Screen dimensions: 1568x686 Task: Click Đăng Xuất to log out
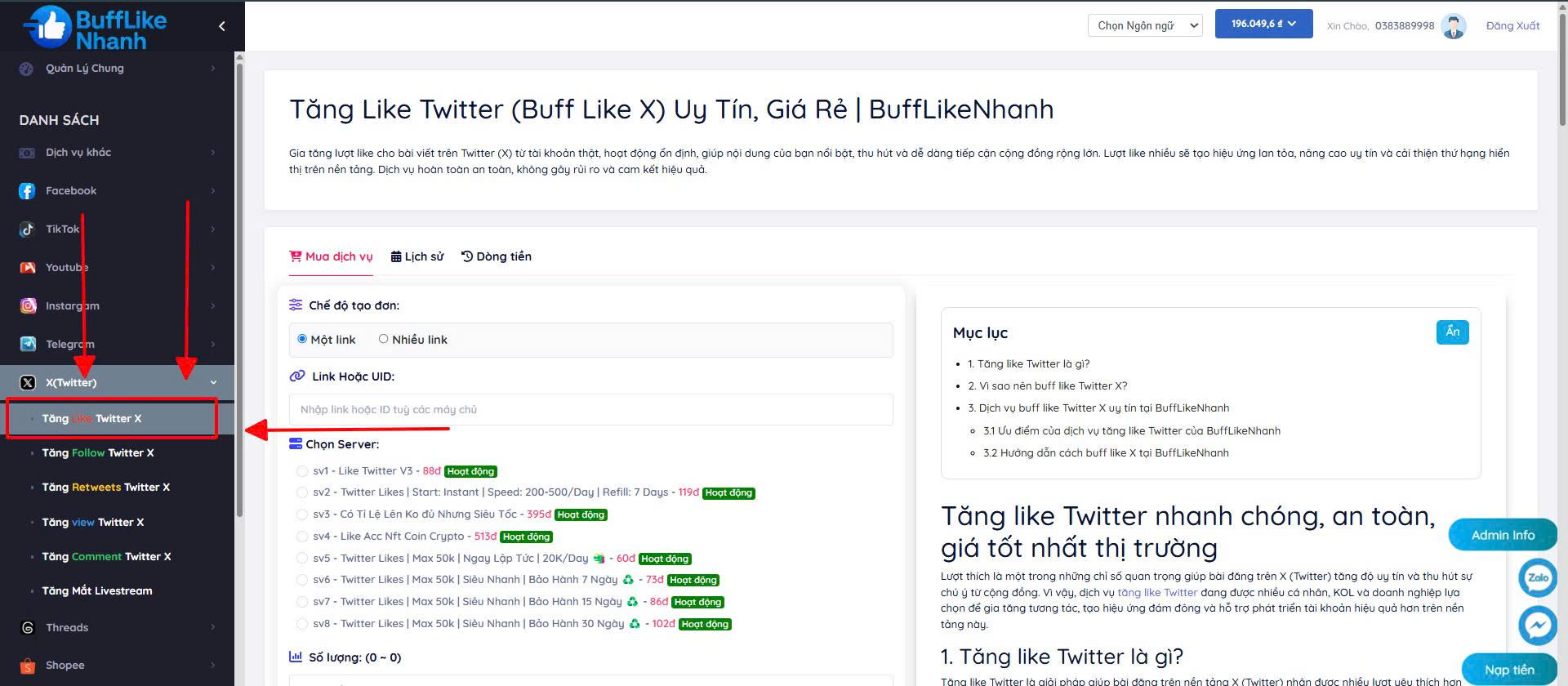pyautogui.click(x=1512, y=26)
